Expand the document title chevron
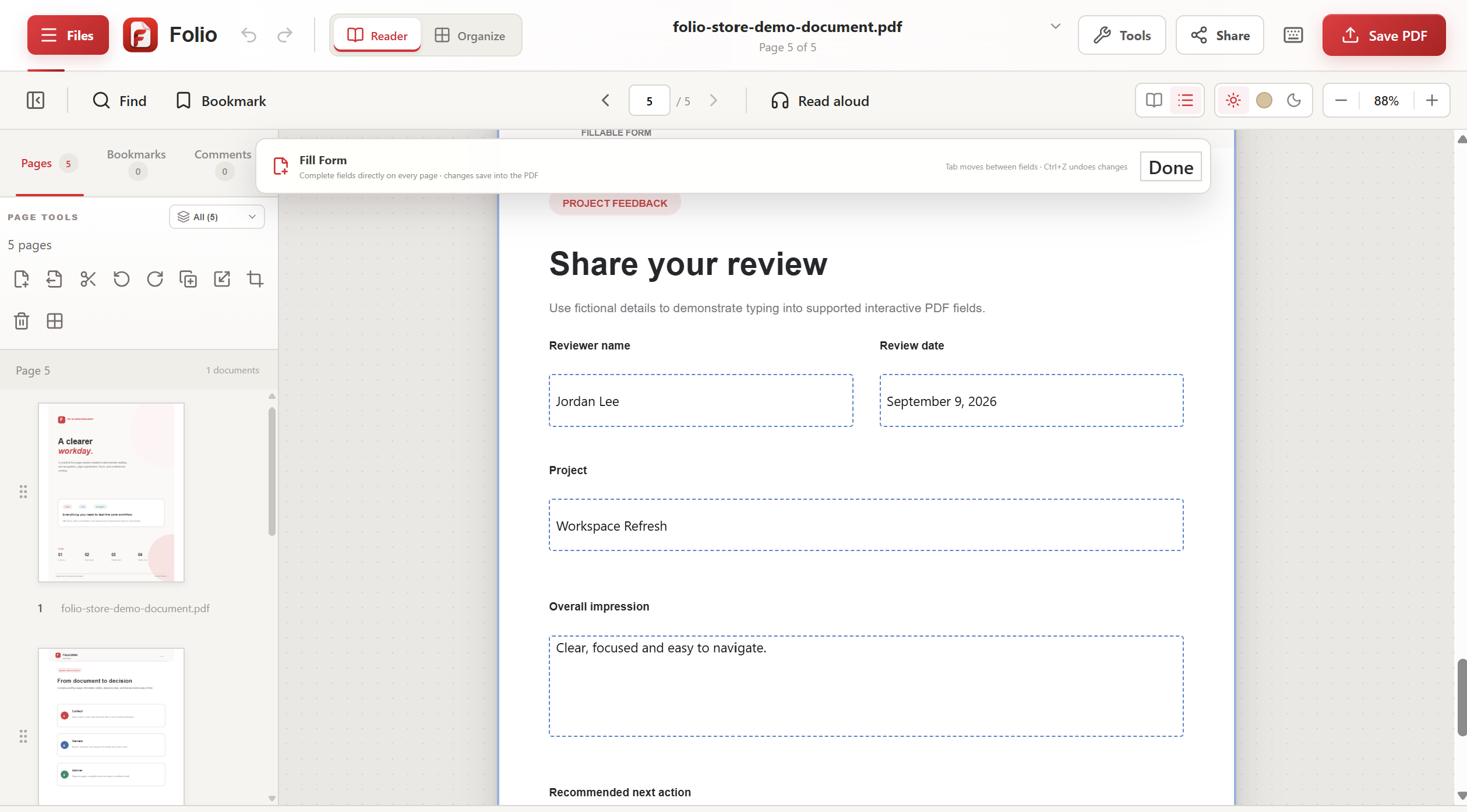 (x=1055, y=26)
